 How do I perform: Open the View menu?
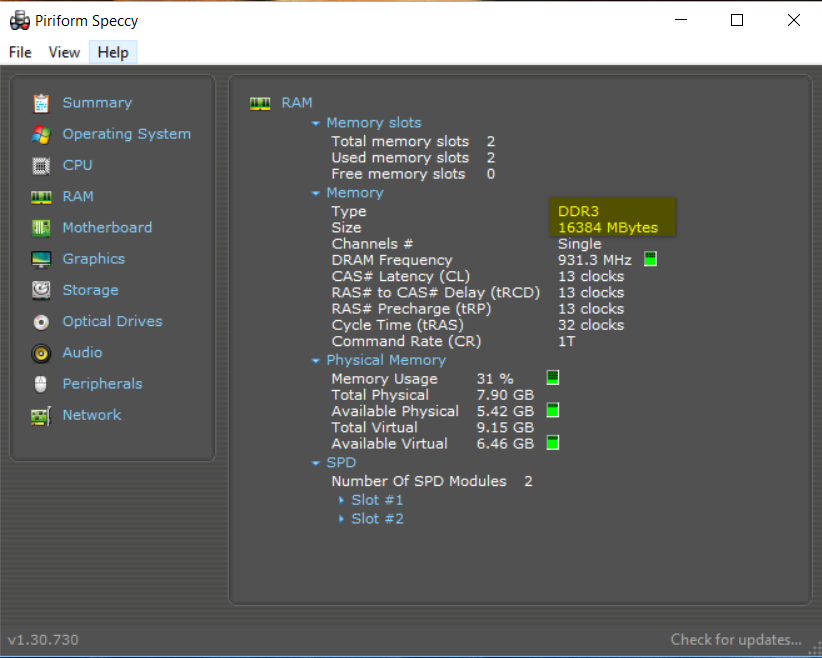(64, 52)
